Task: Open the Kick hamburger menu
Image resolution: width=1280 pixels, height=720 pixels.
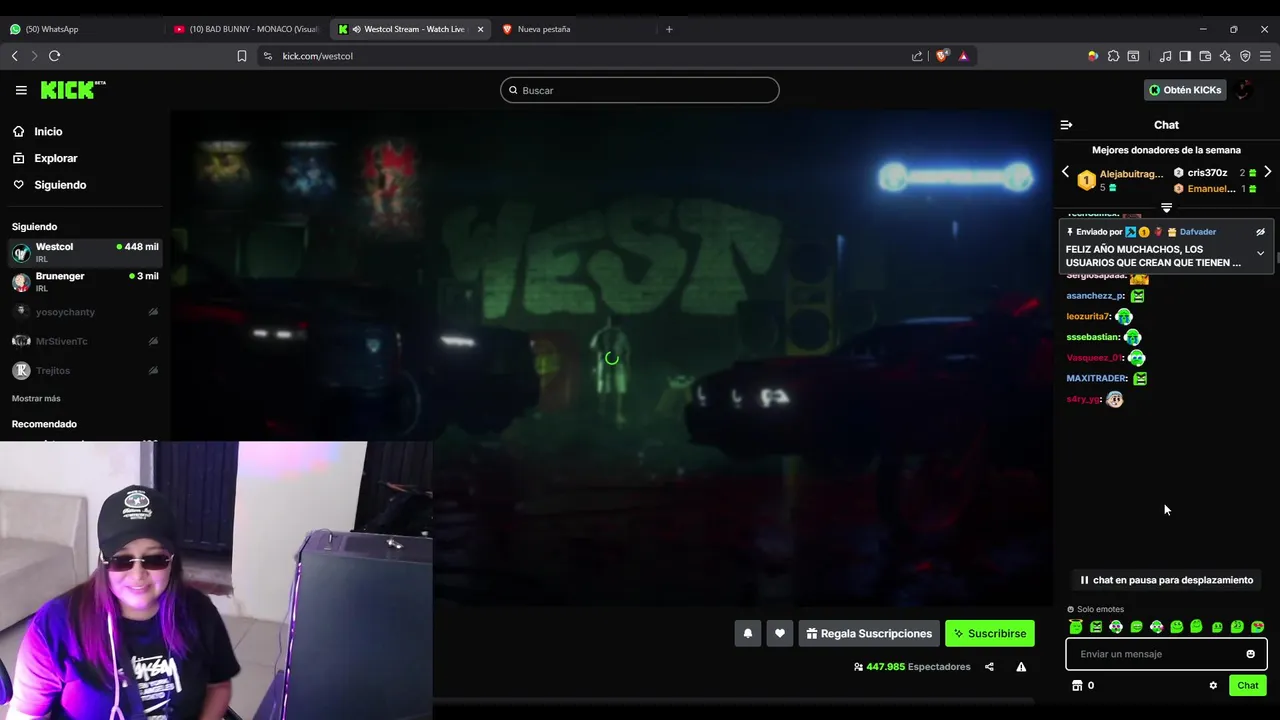Action: point(21,90)
